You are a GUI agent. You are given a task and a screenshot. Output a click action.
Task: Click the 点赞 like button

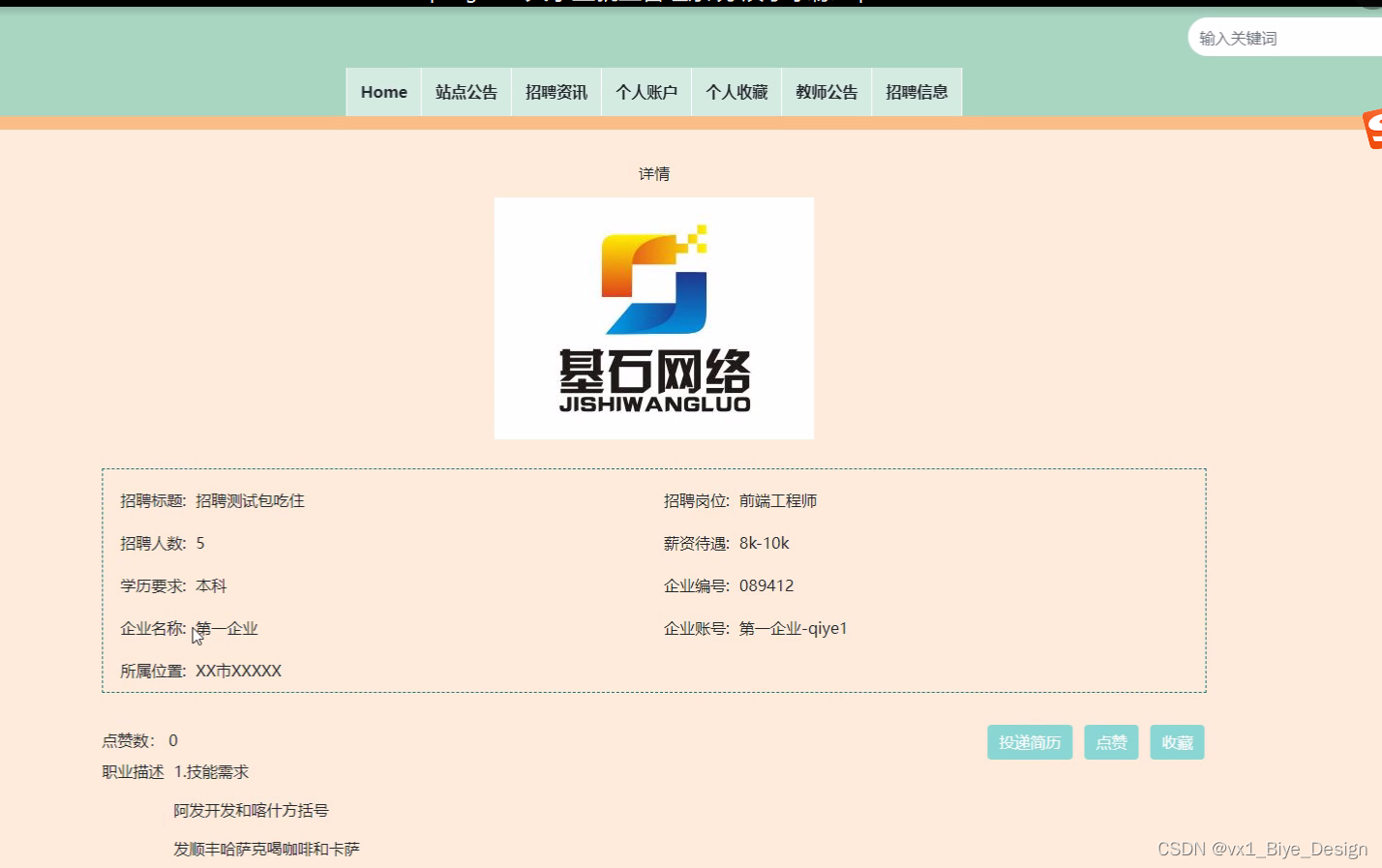[1111, 742]
